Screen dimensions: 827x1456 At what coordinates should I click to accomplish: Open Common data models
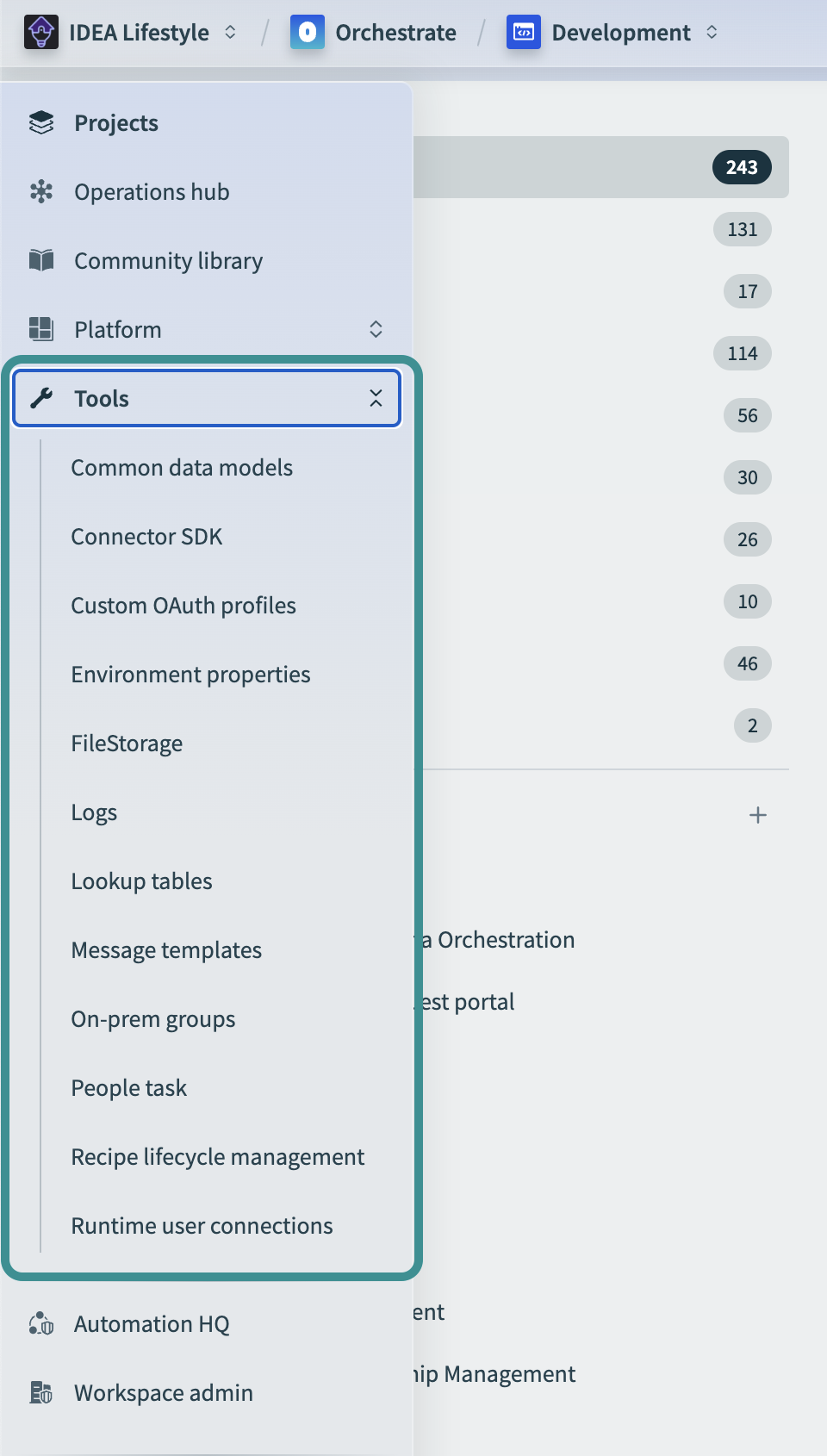(182, 468)
